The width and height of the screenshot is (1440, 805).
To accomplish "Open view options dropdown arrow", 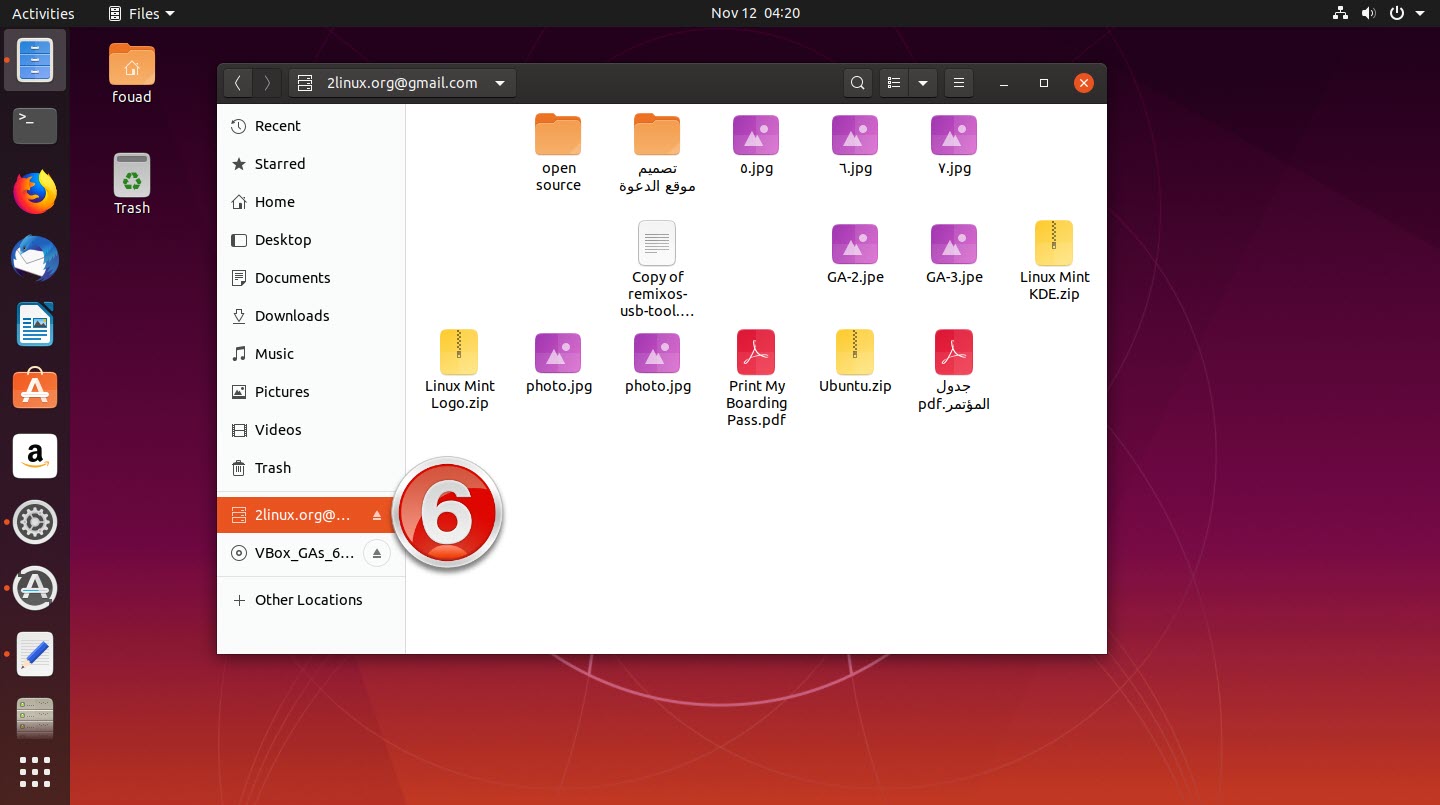I will pyautogui.click(x=923, y=83).
